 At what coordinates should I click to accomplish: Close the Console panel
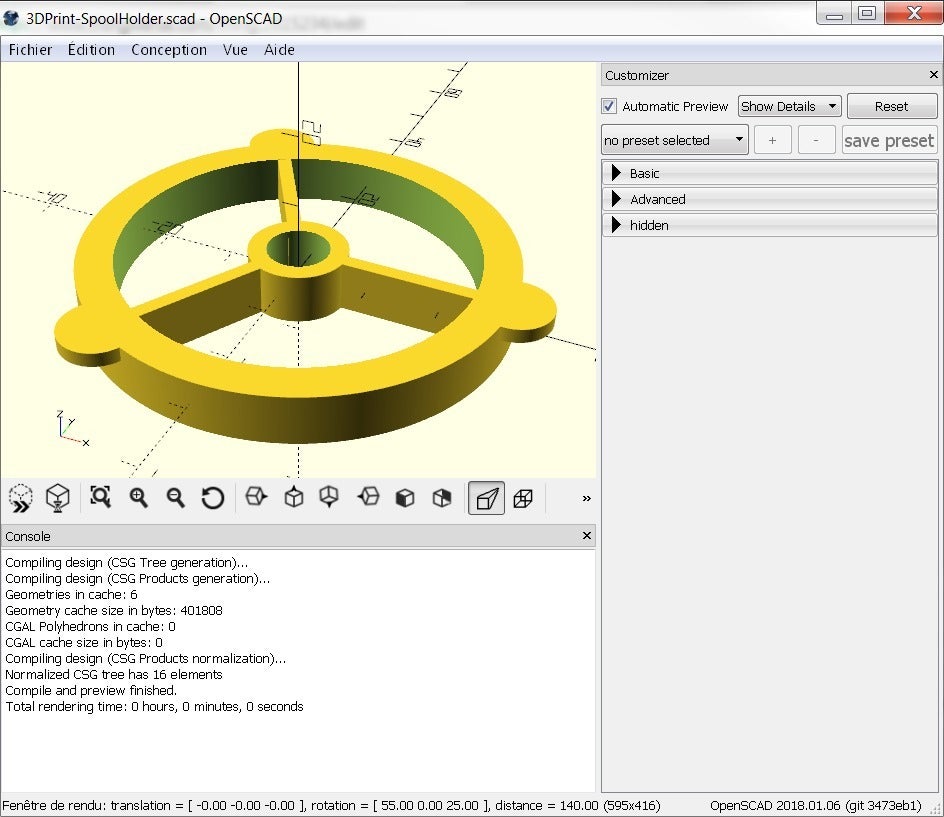point(587,536)
